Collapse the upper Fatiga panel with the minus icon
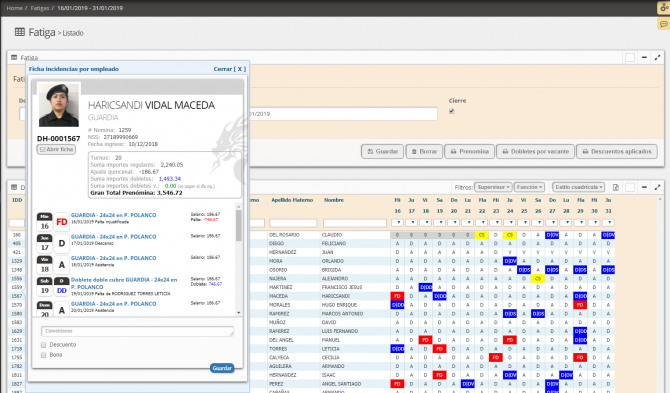 pyautogui.click(x=644, y=57)
